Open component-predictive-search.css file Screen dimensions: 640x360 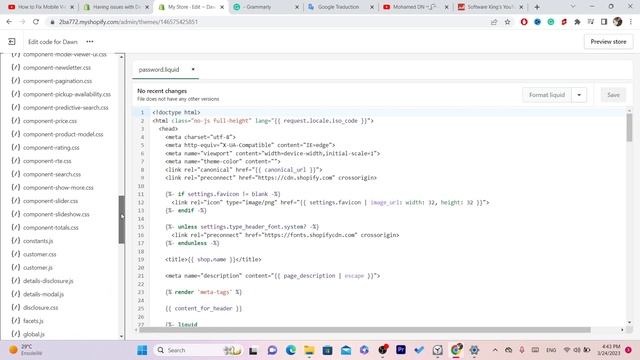coord(65,108)
